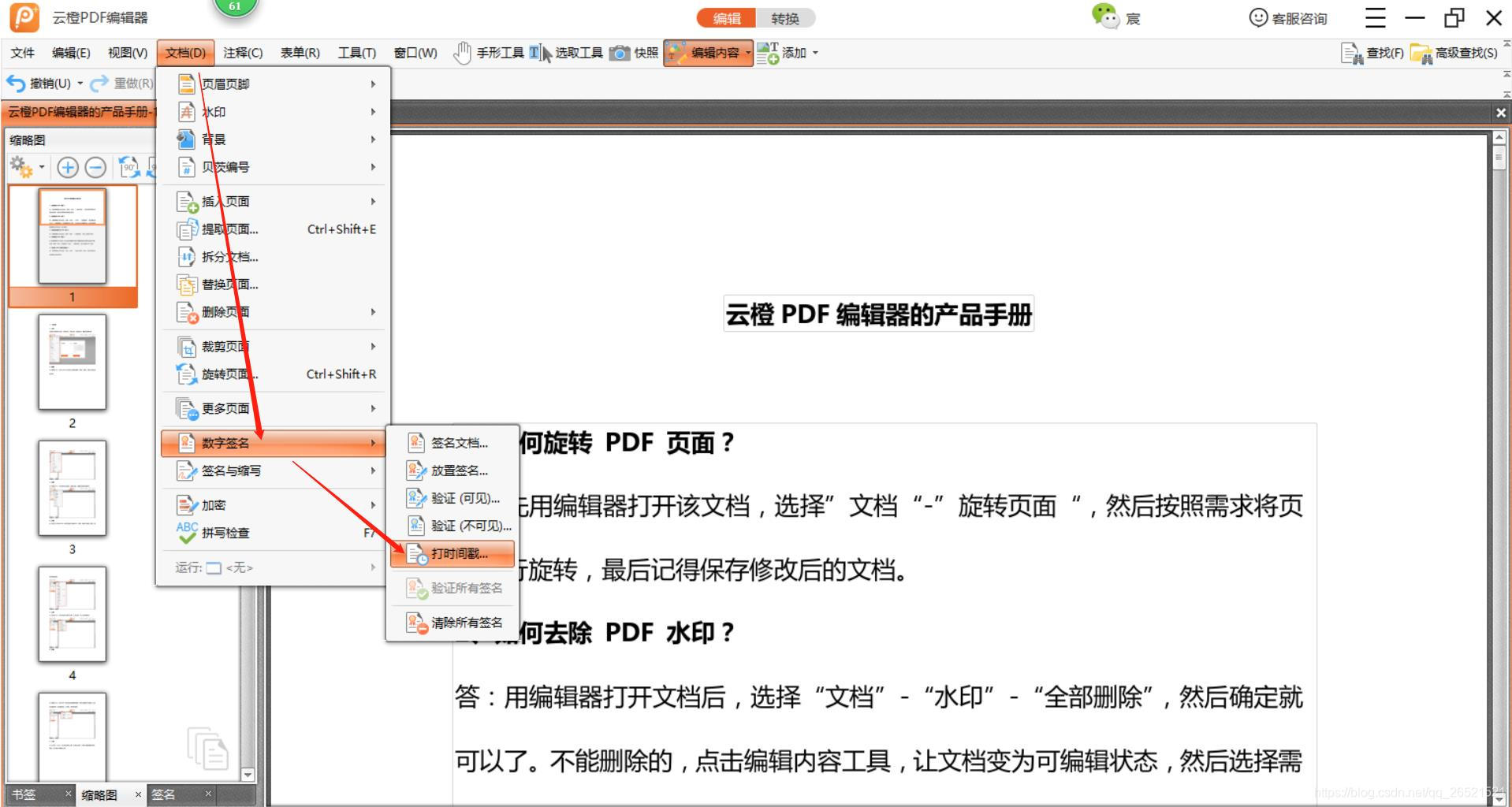The width and height of the screenshot is (1512, 807).
Task: Close the document tab with X
Action: coord(1501,113)
